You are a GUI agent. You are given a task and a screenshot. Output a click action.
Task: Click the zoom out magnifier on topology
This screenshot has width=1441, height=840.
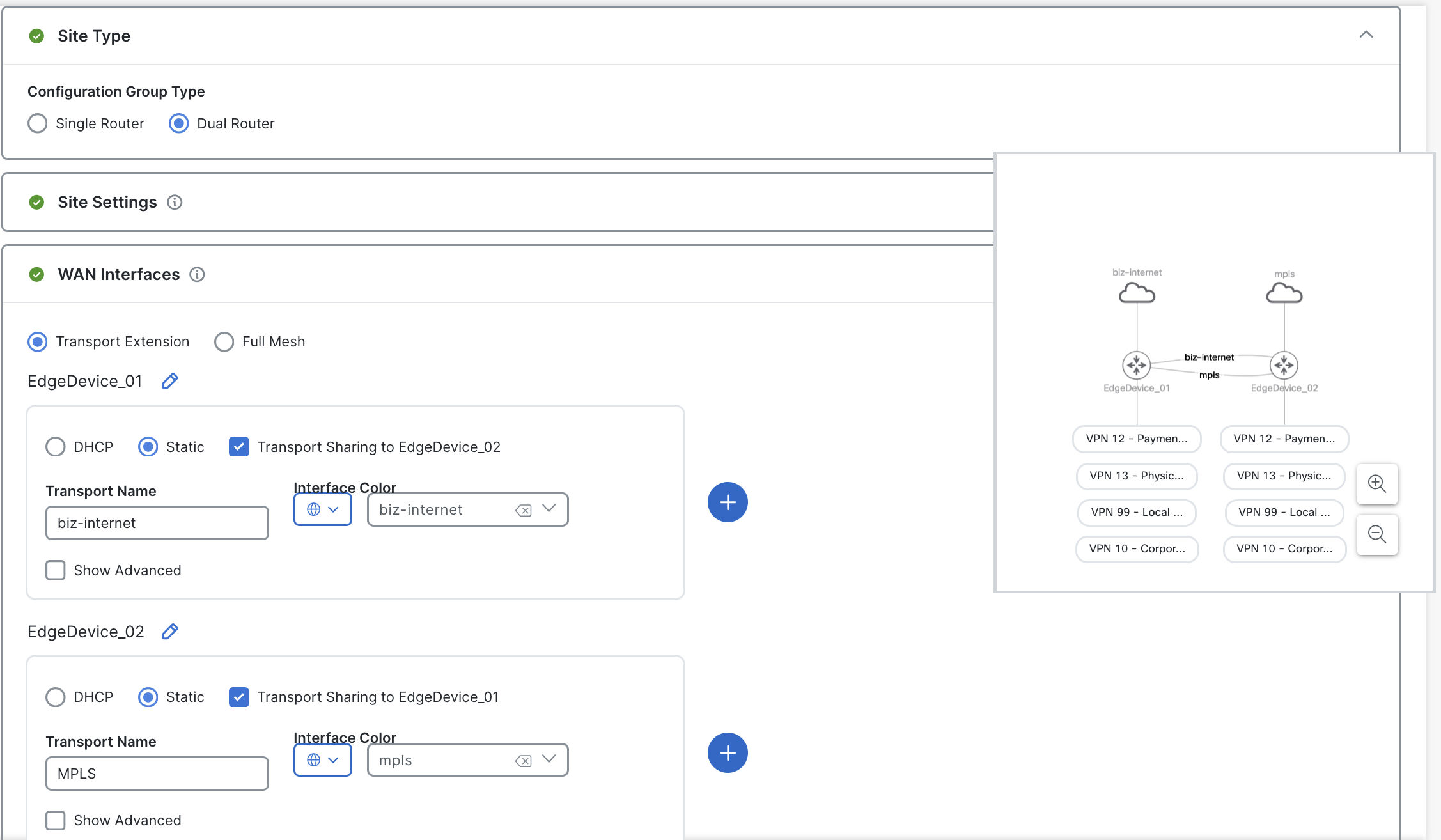click(1376, 534)
